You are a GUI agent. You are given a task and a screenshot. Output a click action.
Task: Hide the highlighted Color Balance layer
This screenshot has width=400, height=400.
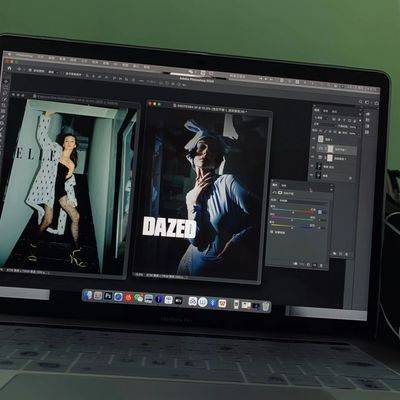[313, 147]
